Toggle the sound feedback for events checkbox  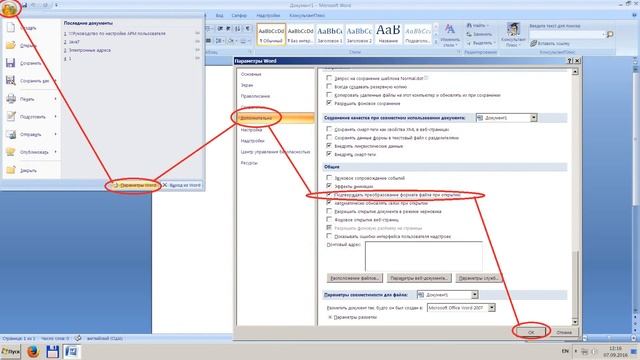coord(329,178)
